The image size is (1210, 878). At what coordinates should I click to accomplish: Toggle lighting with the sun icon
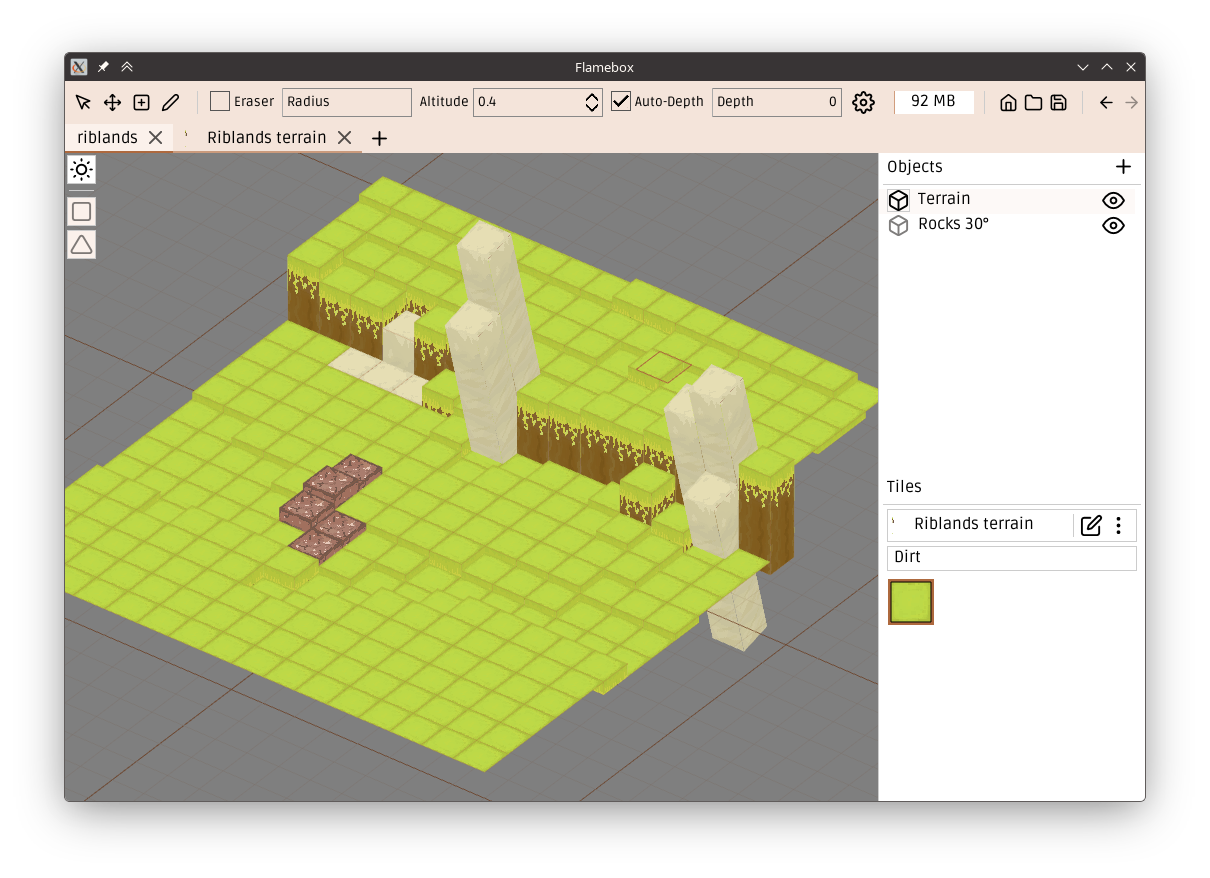pos(82,170)
